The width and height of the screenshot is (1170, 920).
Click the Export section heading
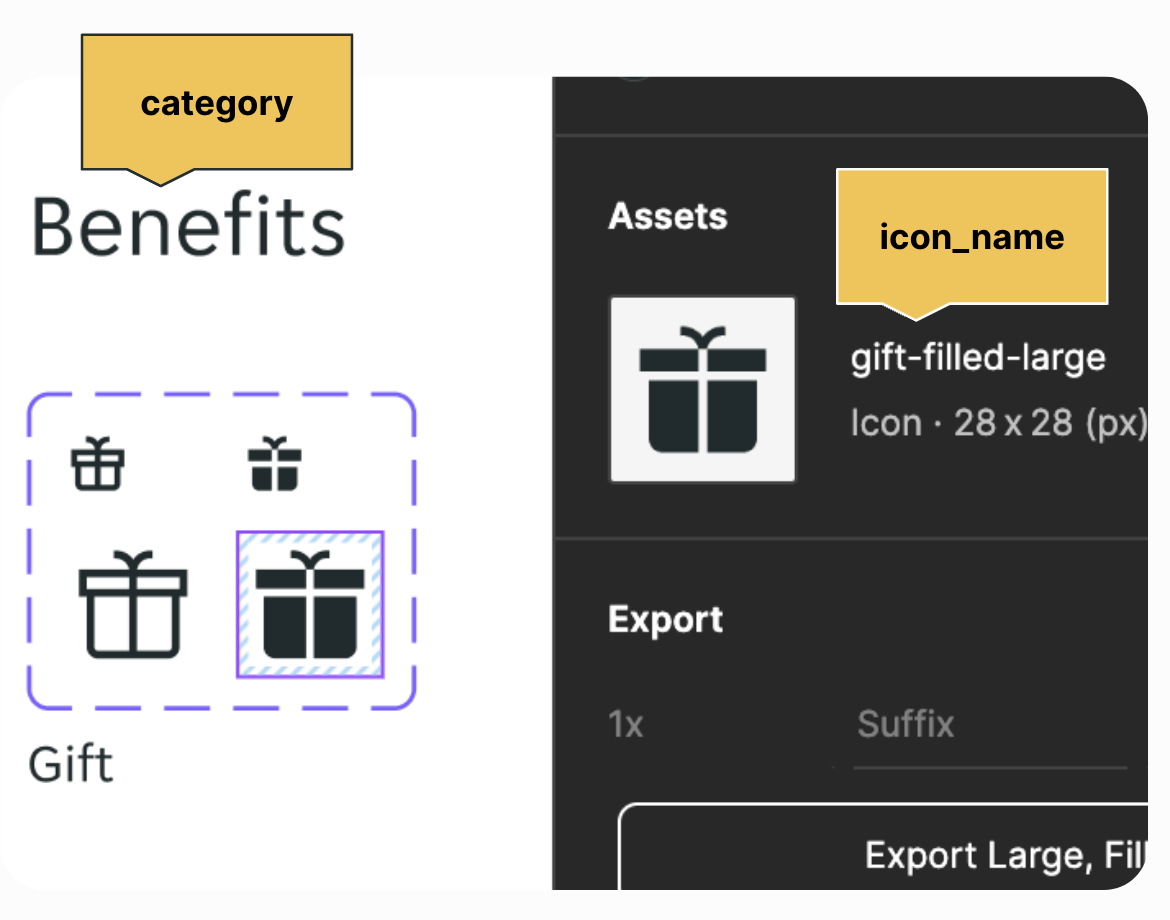665,620
